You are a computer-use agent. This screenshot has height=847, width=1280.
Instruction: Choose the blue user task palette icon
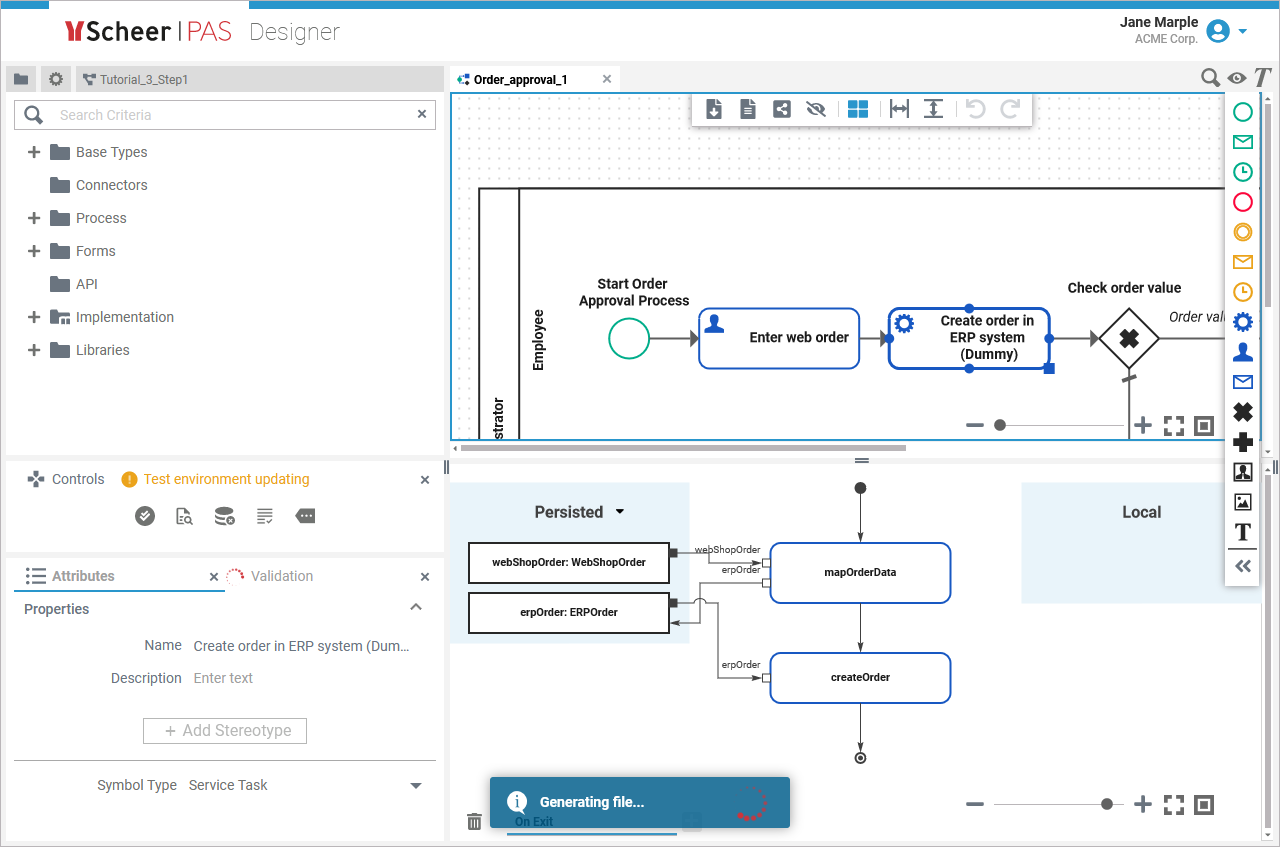click(1242, 352)
